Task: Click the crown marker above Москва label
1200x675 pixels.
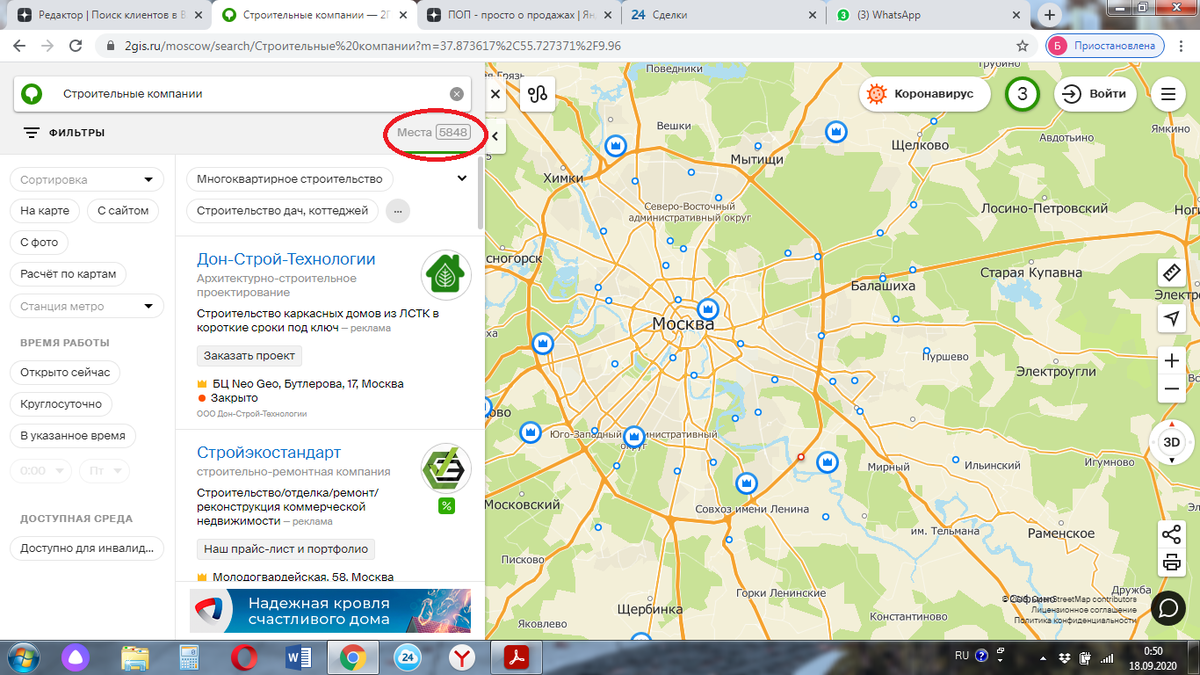Action: (x=708, y=309)
